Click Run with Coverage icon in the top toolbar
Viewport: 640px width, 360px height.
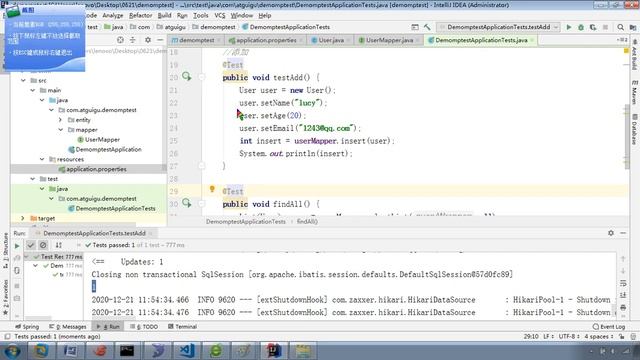tap(593, 27)
